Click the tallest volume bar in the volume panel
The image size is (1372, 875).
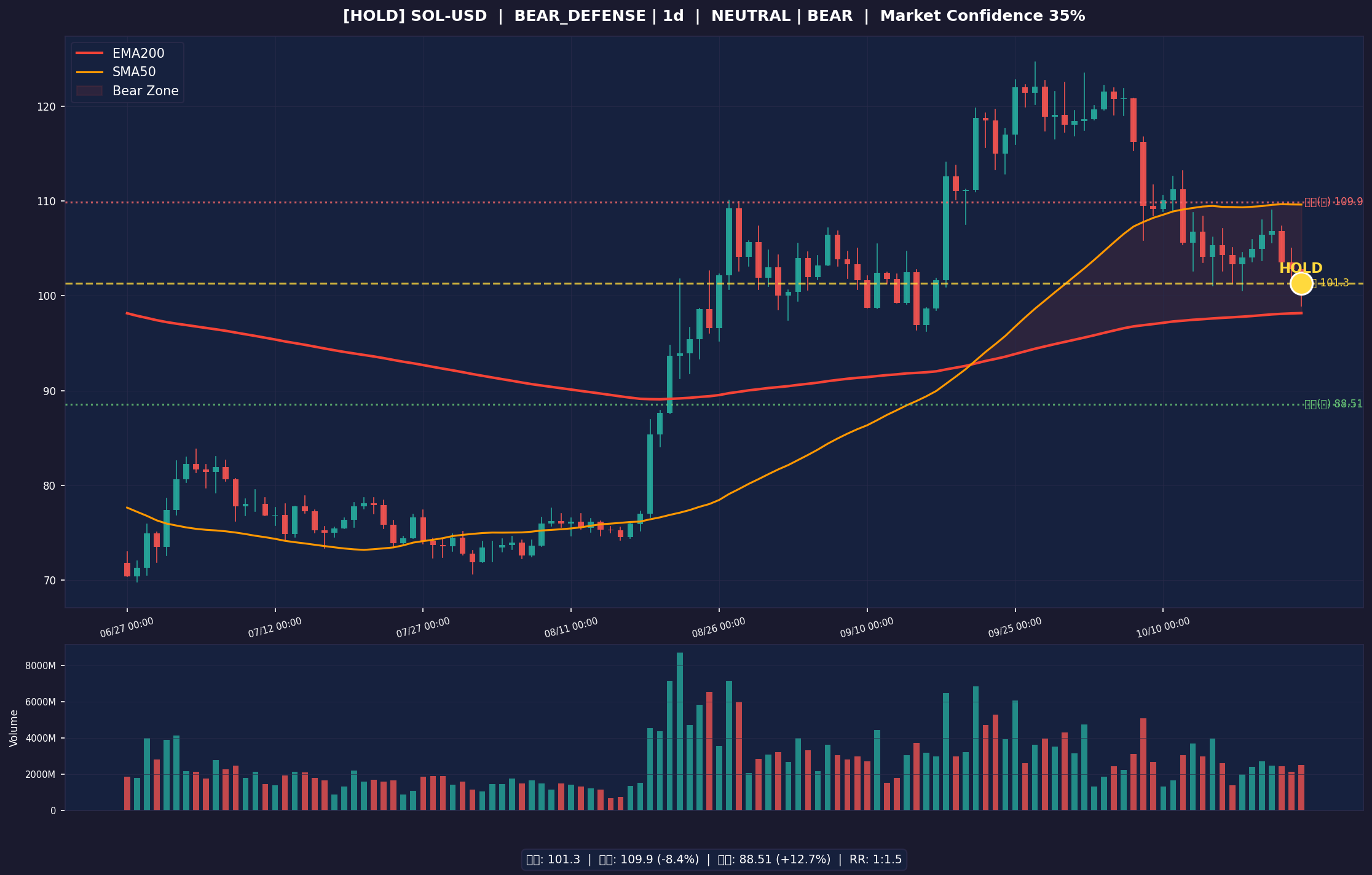click(x=679, y=731)
